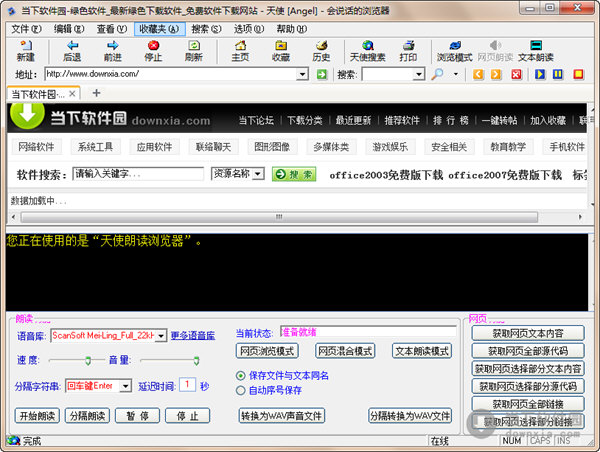
Task: Go forward with the 前进 icon
Action: click(112, 51)
